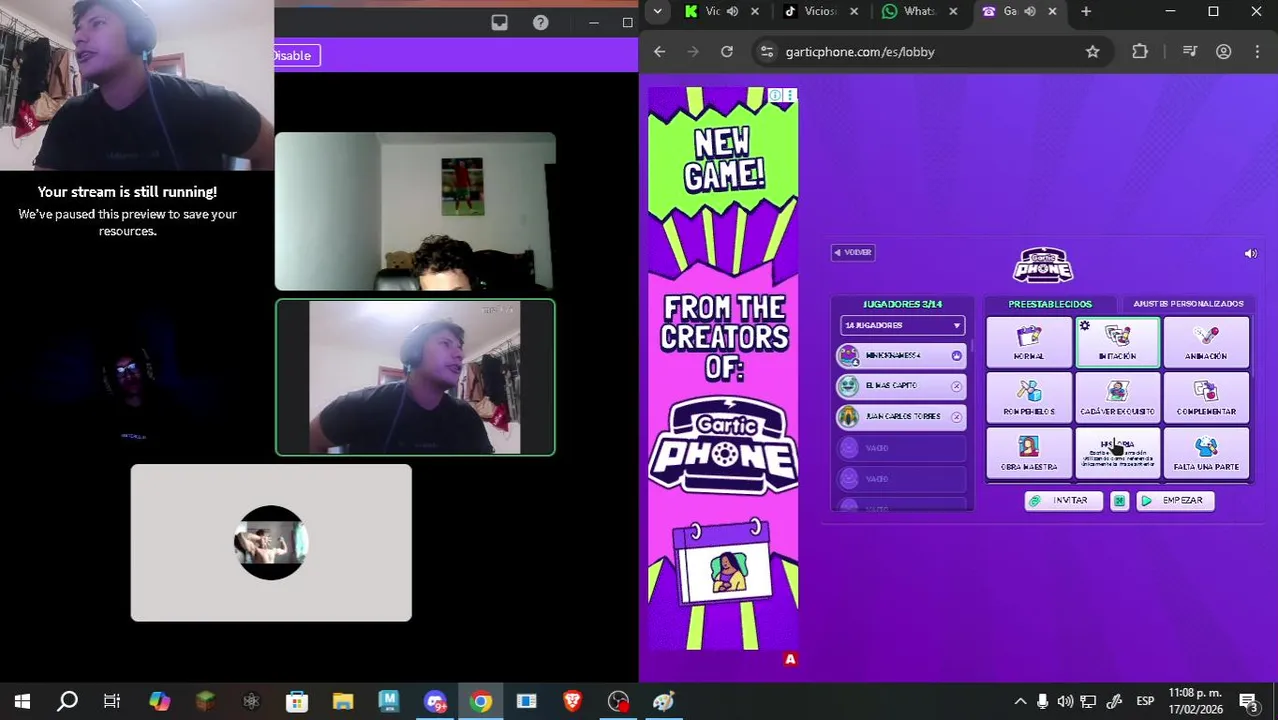Kick player Juan Carlos Torres

(x=956, y=417)
